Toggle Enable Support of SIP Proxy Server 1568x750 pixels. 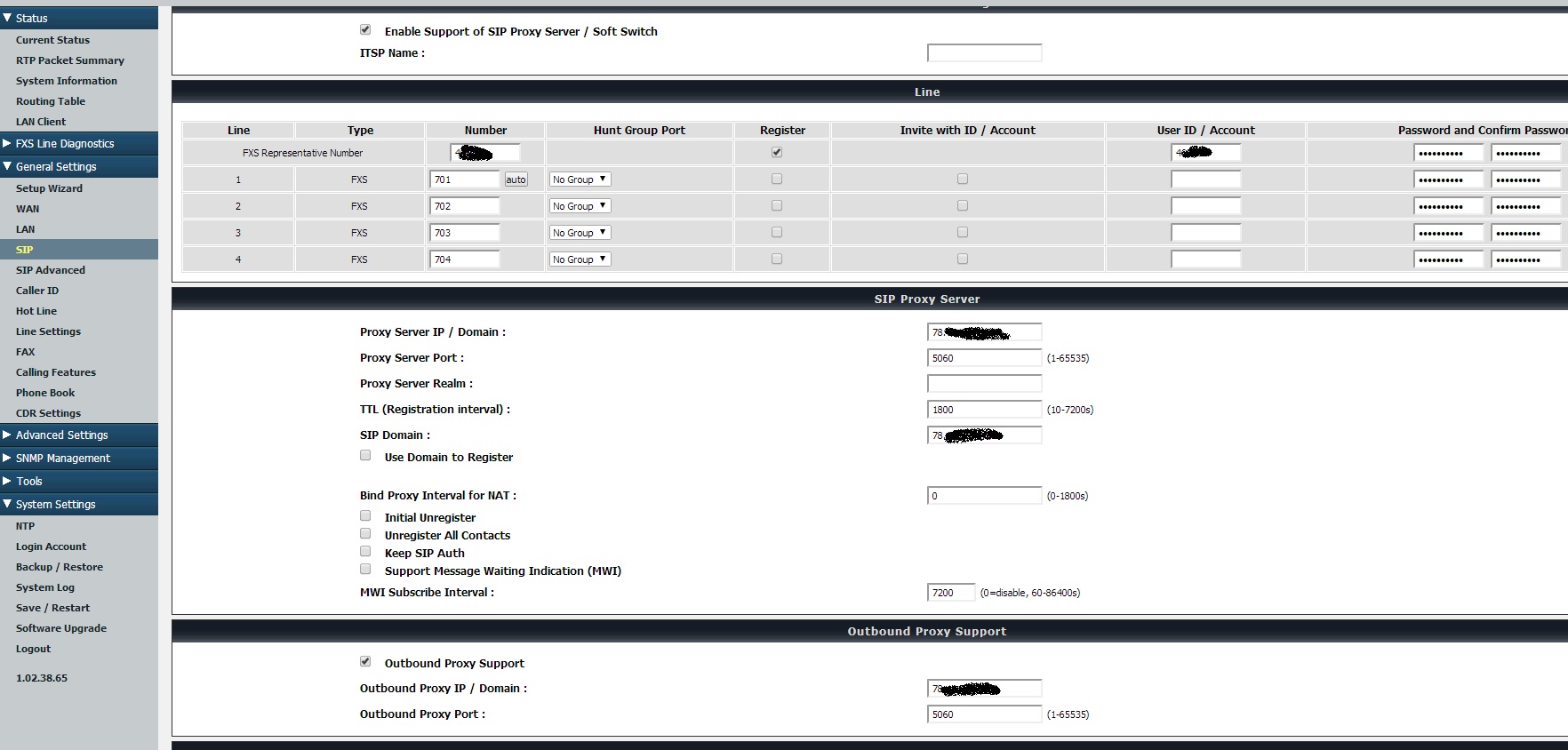[x=365, y=30]
